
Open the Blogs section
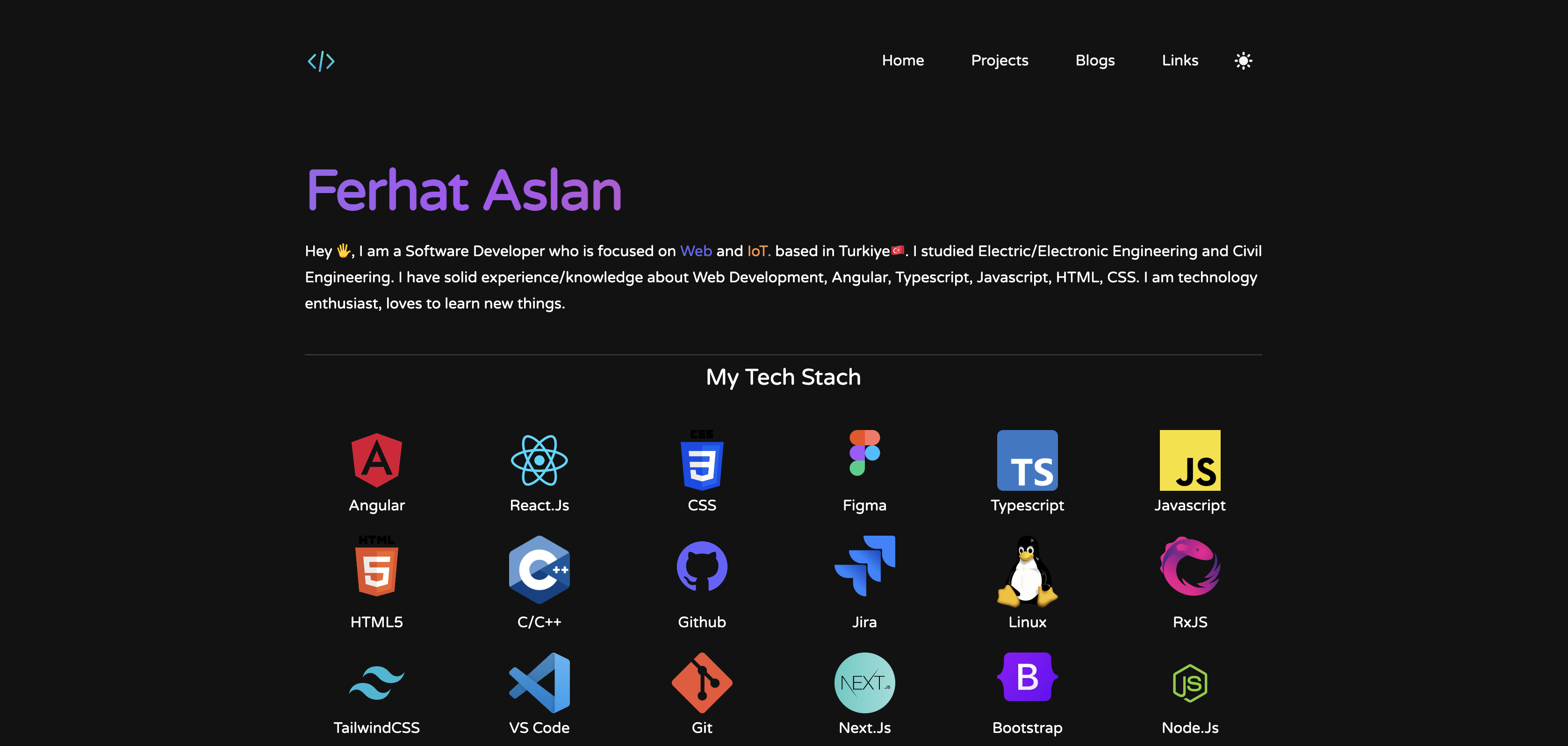pos(1095,61)
